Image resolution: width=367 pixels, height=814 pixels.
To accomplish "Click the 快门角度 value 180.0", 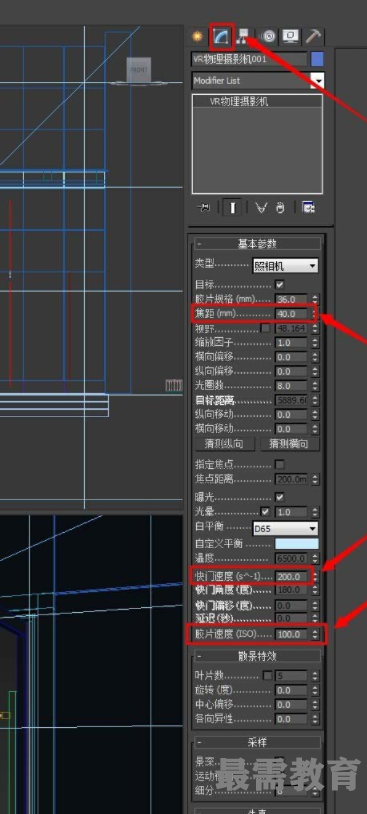I will coord(292,590).
